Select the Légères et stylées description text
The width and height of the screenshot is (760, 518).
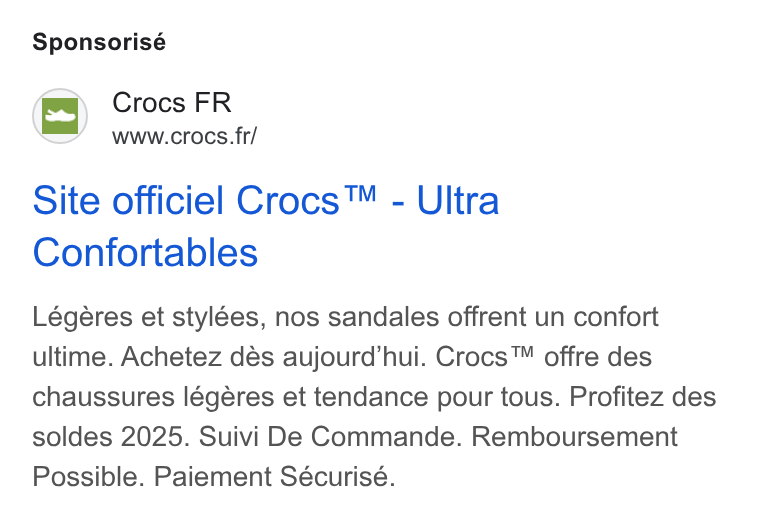pos(149,318)
